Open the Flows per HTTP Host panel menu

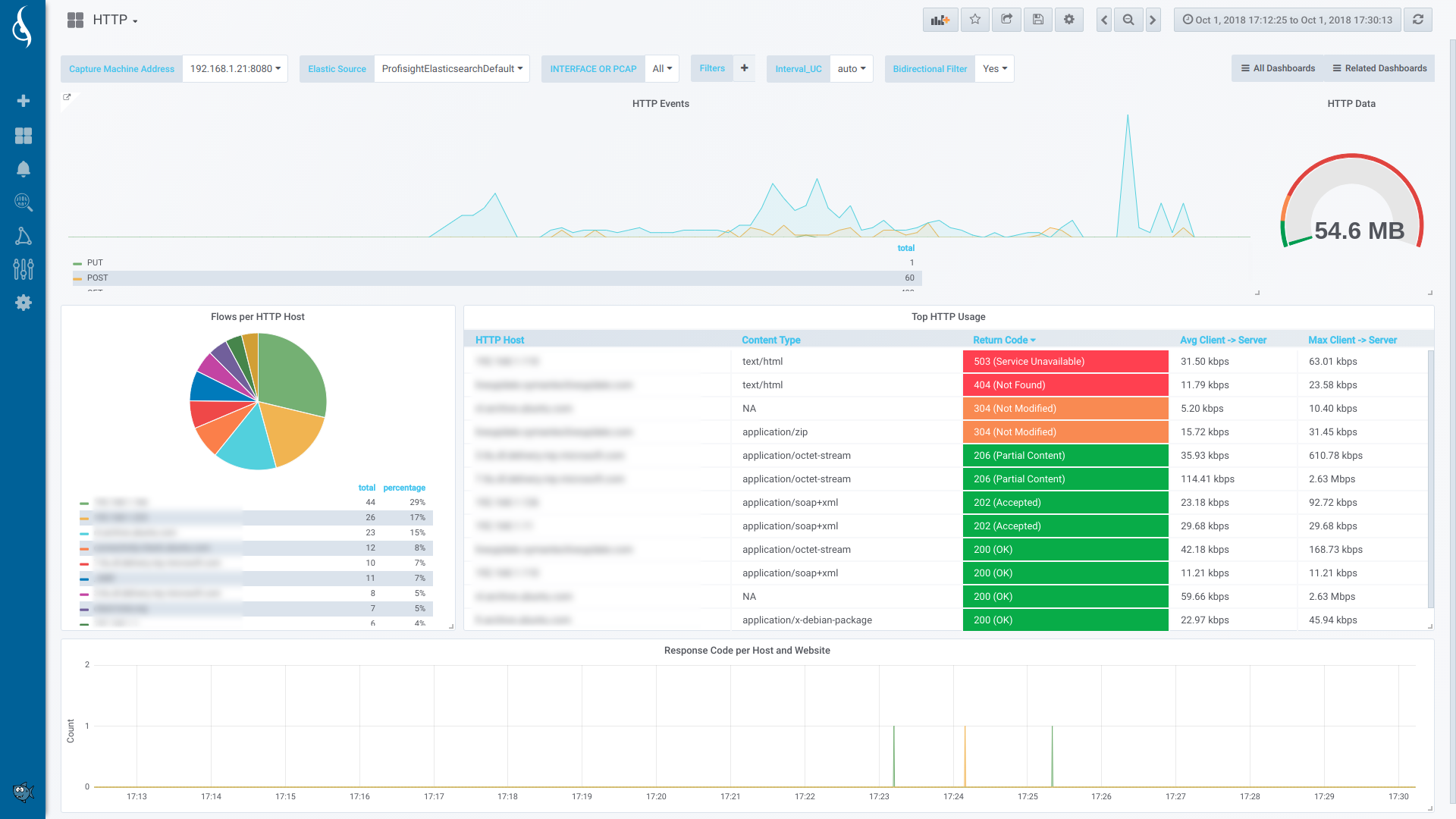(258, 317)
